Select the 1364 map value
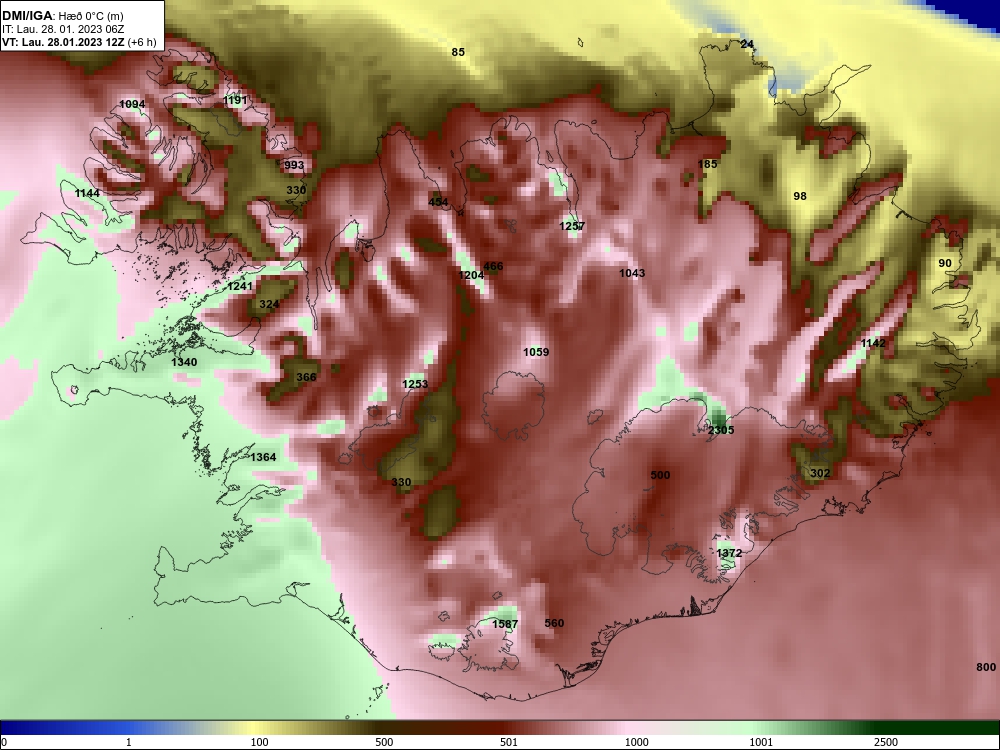This screenshot has width=1000, height=750. [263, 457]
